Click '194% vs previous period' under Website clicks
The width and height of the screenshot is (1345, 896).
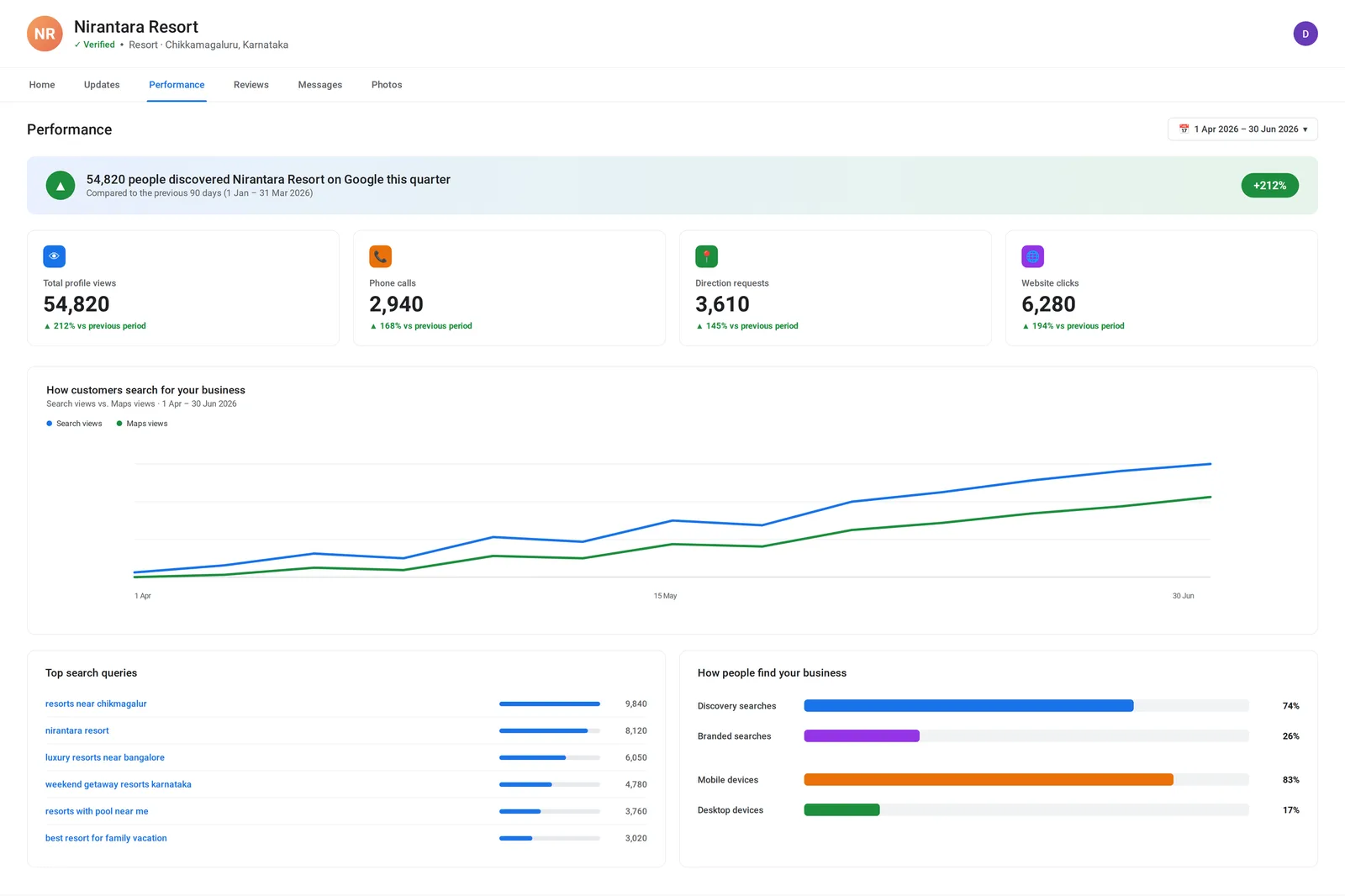click(1073, 326)
